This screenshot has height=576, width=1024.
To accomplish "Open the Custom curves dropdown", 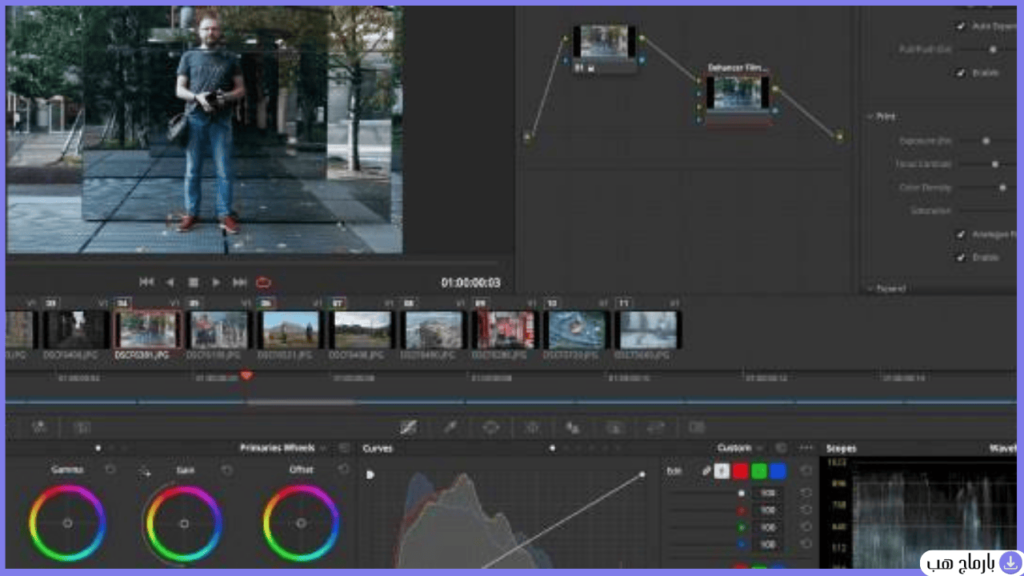I will click(x=740, y=448).
